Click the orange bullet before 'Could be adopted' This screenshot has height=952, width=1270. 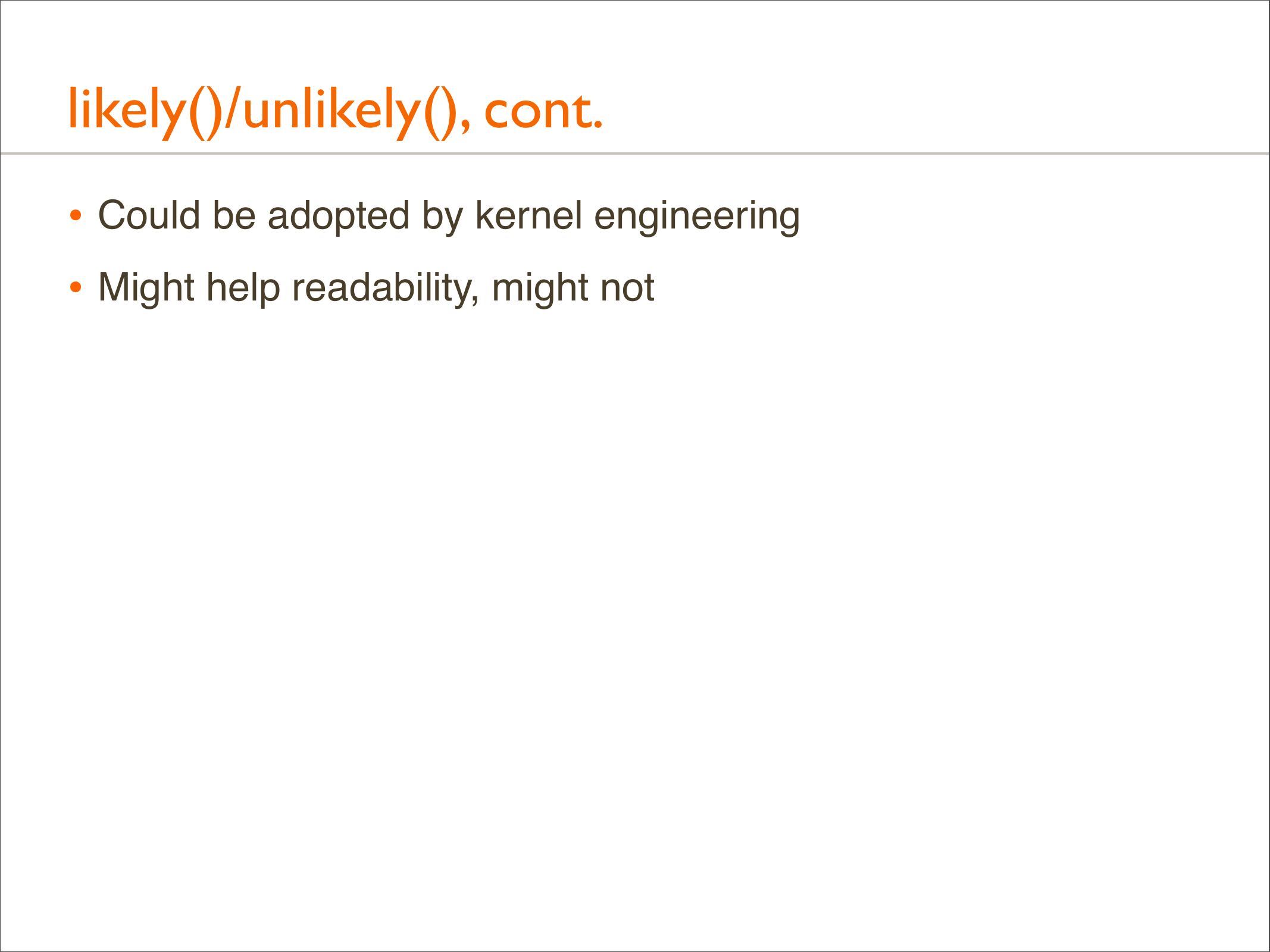(75, 215)
